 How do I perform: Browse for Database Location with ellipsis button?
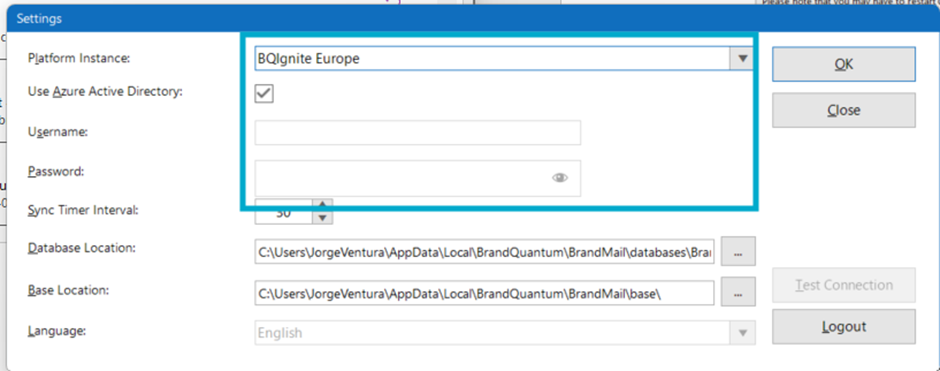(738, 252)
